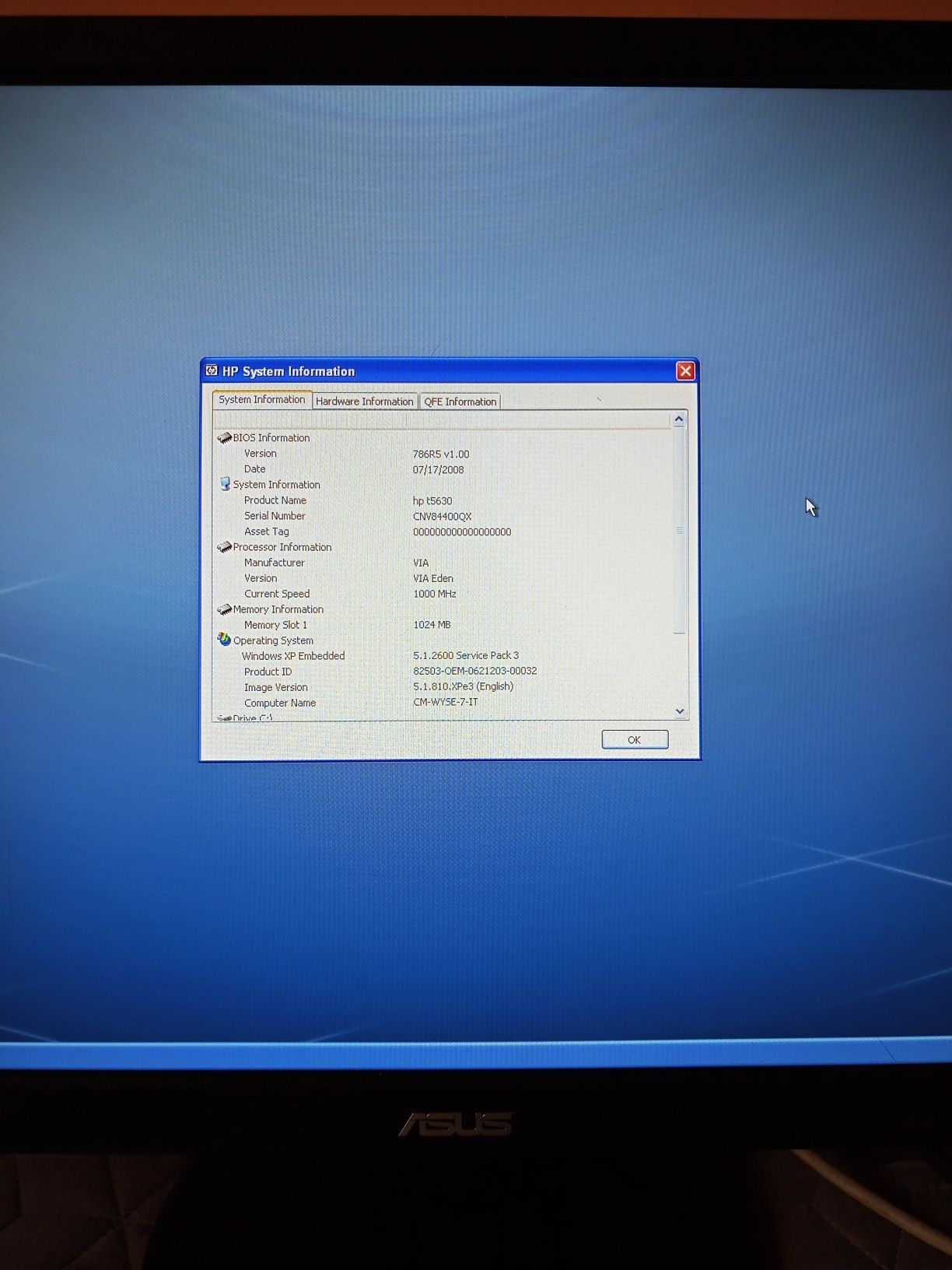Click the Asset Tag zeros value
The image size is (952, 1270).
pos(462,532)
